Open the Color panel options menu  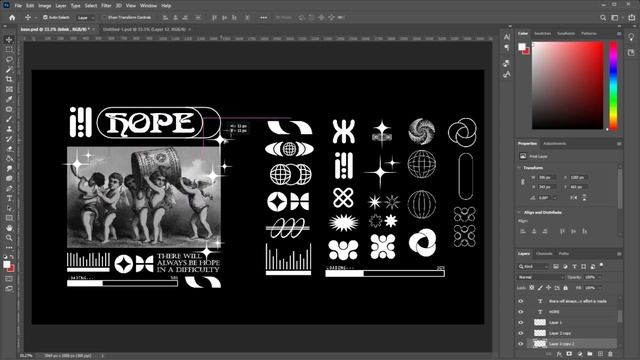pyautogui.click(x=619, y=34)
